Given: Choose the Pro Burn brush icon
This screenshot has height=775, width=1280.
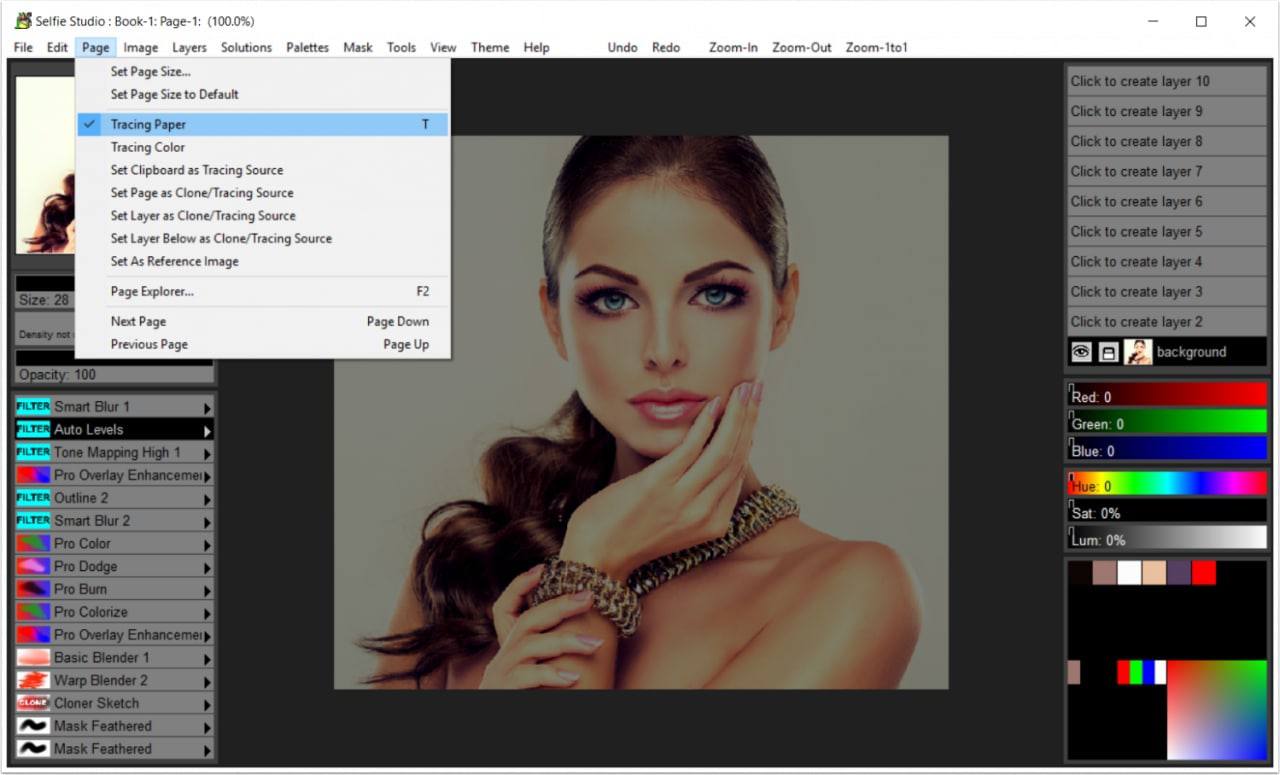Looking at the screenshot, I should coord(33,590).
